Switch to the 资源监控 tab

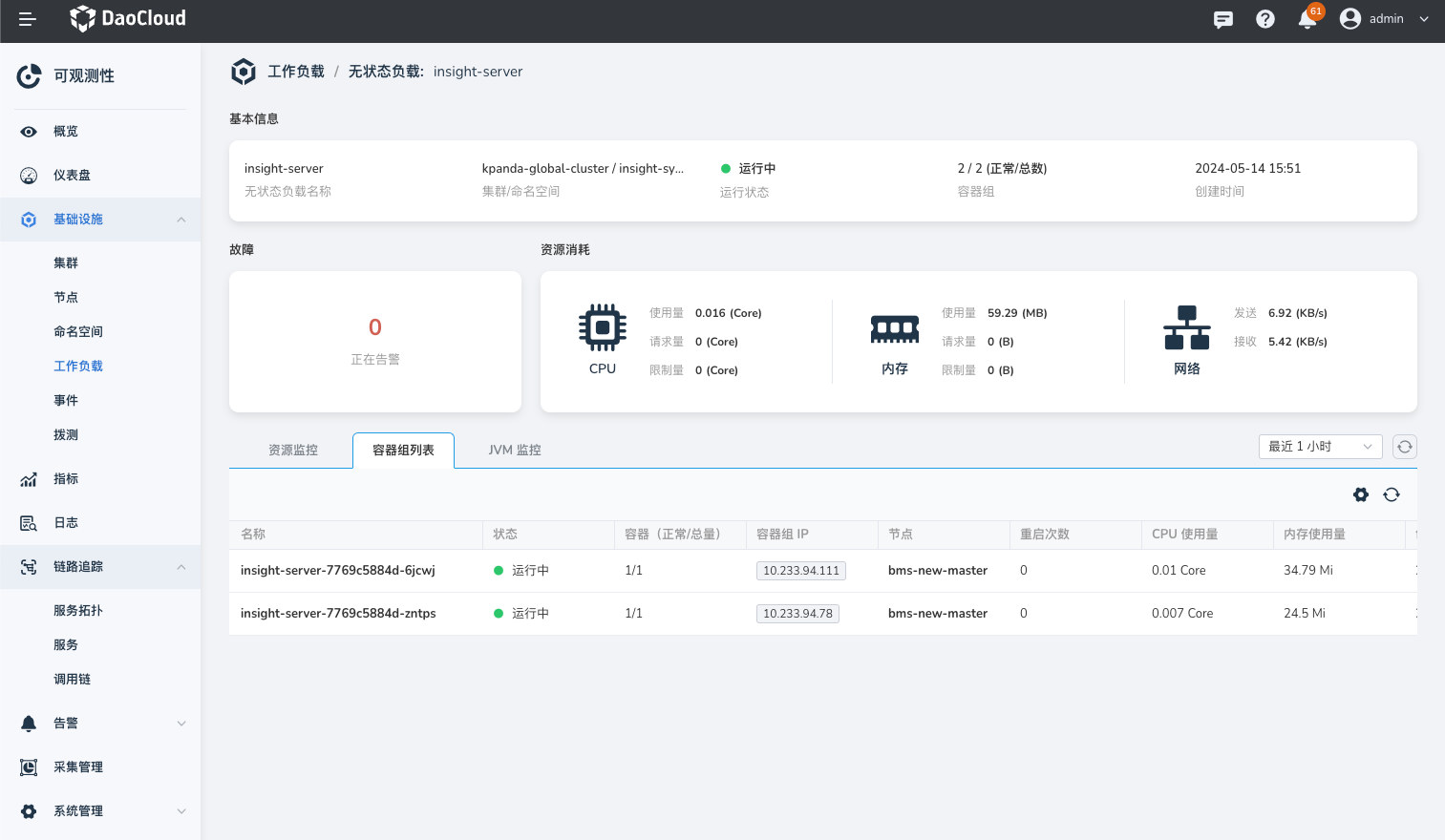[x=293, y=451]
